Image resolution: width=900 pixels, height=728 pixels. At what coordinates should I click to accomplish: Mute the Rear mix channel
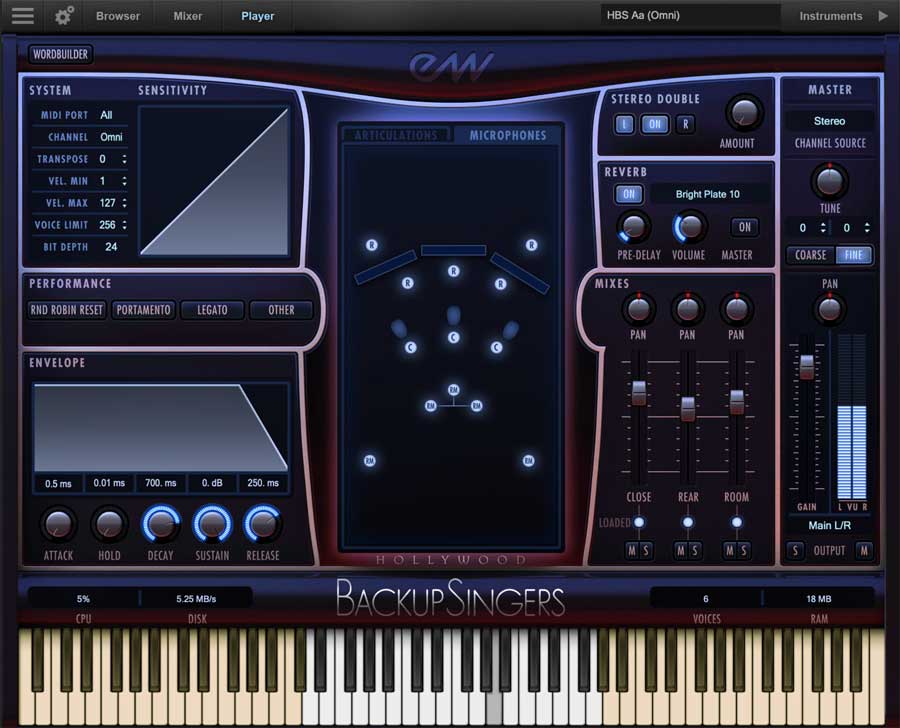tap(681, 551)
